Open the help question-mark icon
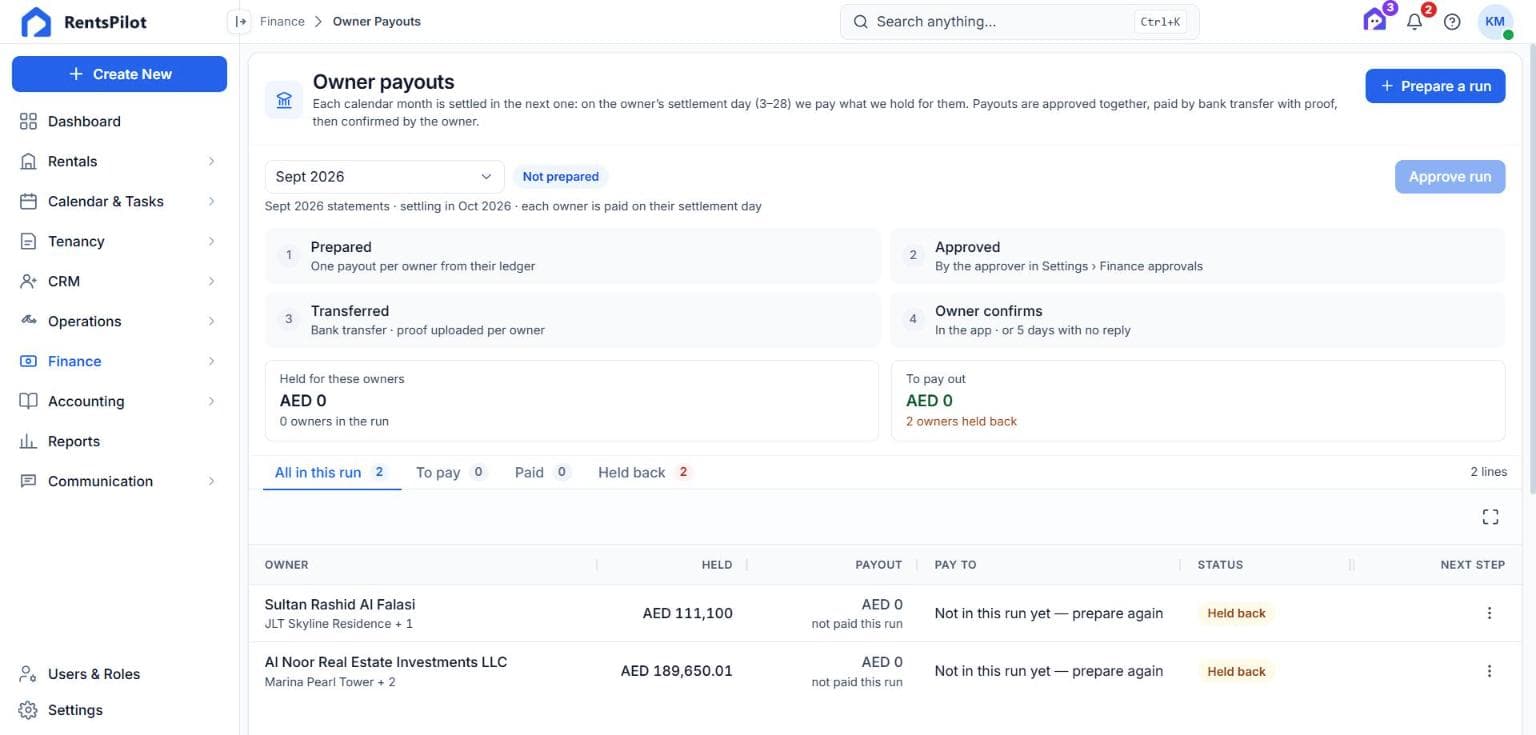This screenshot has width=1536, height=735. (x=1452, y=22)
